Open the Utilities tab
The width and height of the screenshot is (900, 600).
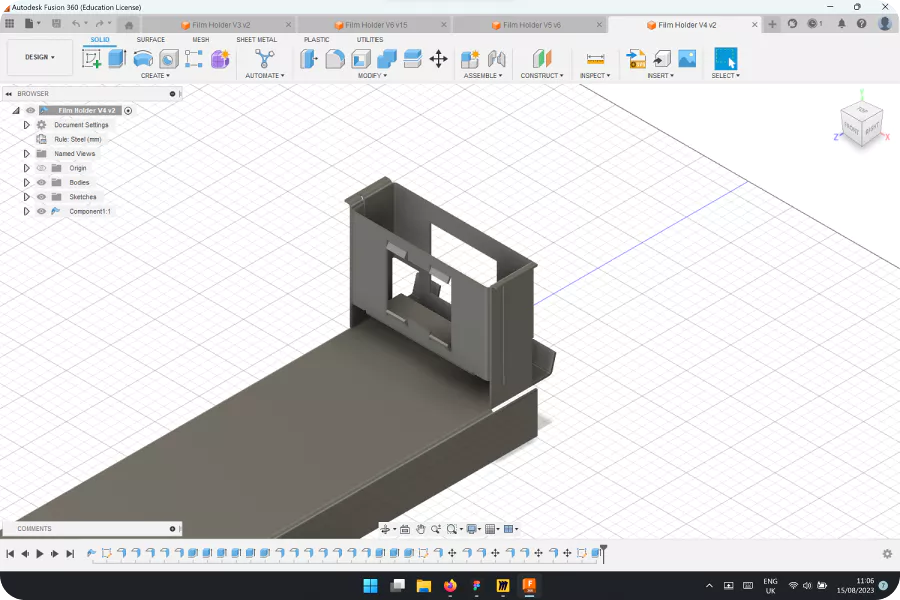[x=370, y=40]
